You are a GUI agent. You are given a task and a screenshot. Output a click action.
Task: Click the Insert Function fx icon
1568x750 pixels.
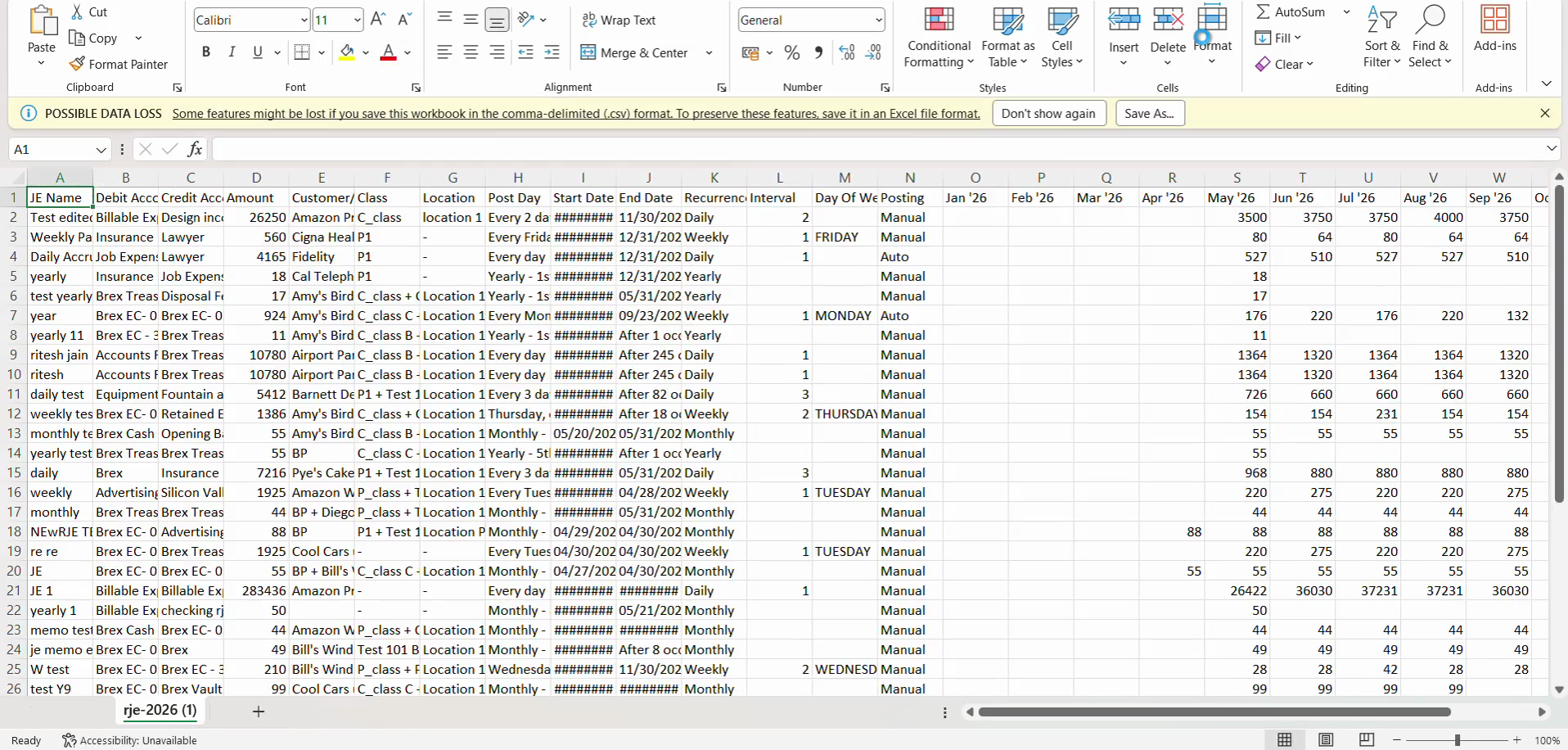coord(195,149)
